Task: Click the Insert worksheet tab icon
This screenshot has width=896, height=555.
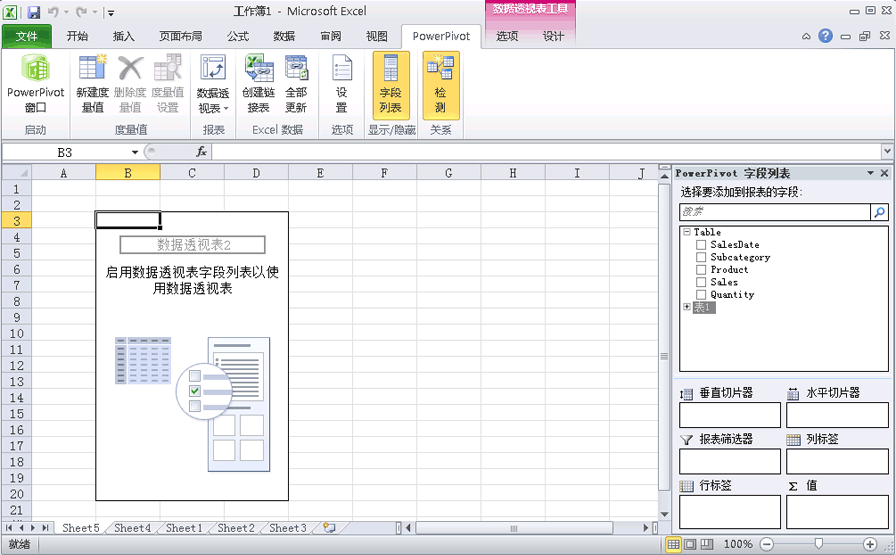Action: click(x=329, y=528)
